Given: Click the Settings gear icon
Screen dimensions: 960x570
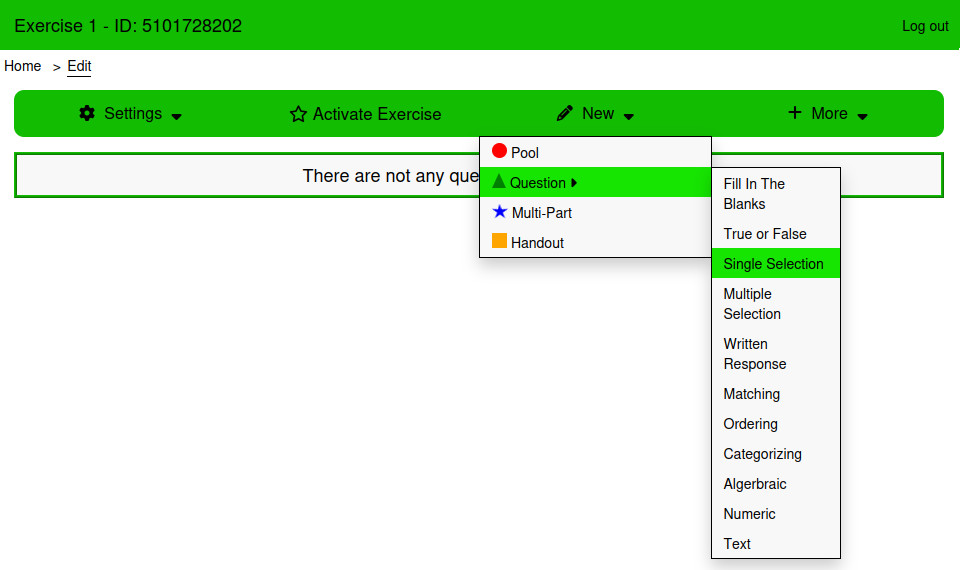Looking at the screenshot, I should [87, 114].
